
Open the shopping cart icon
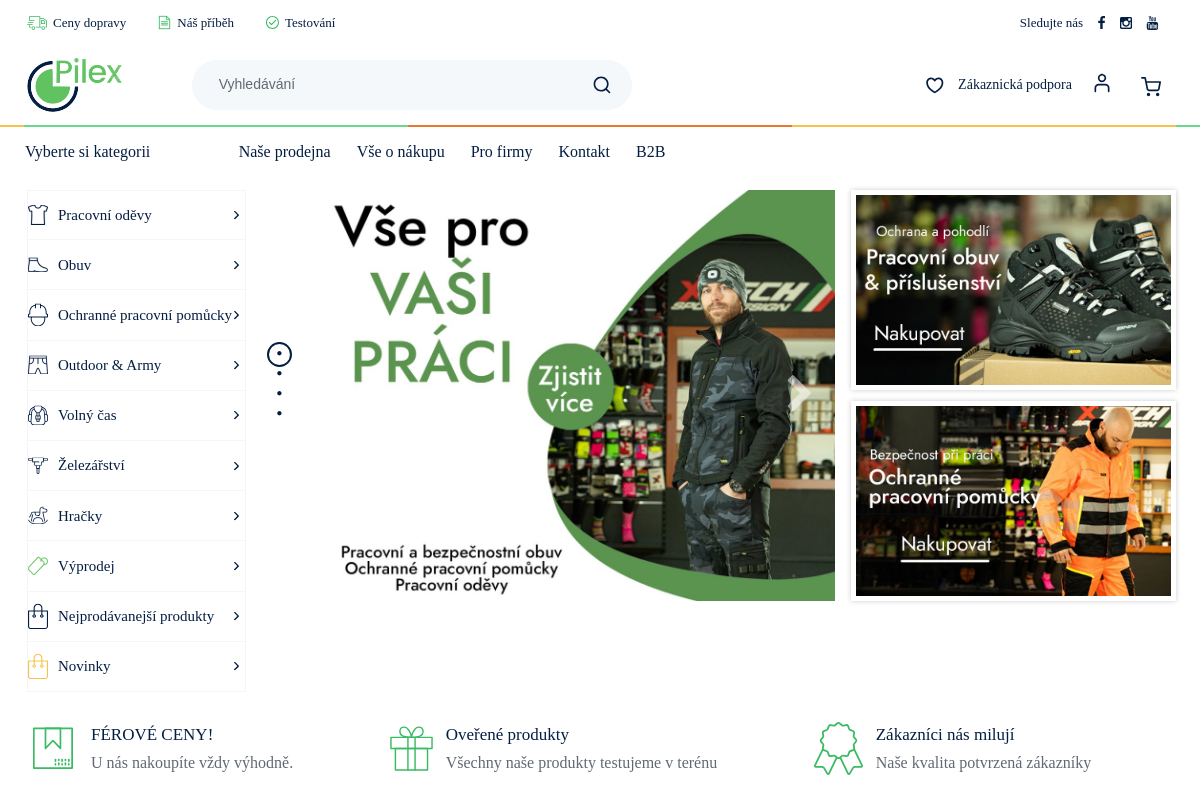point(1151,86)
